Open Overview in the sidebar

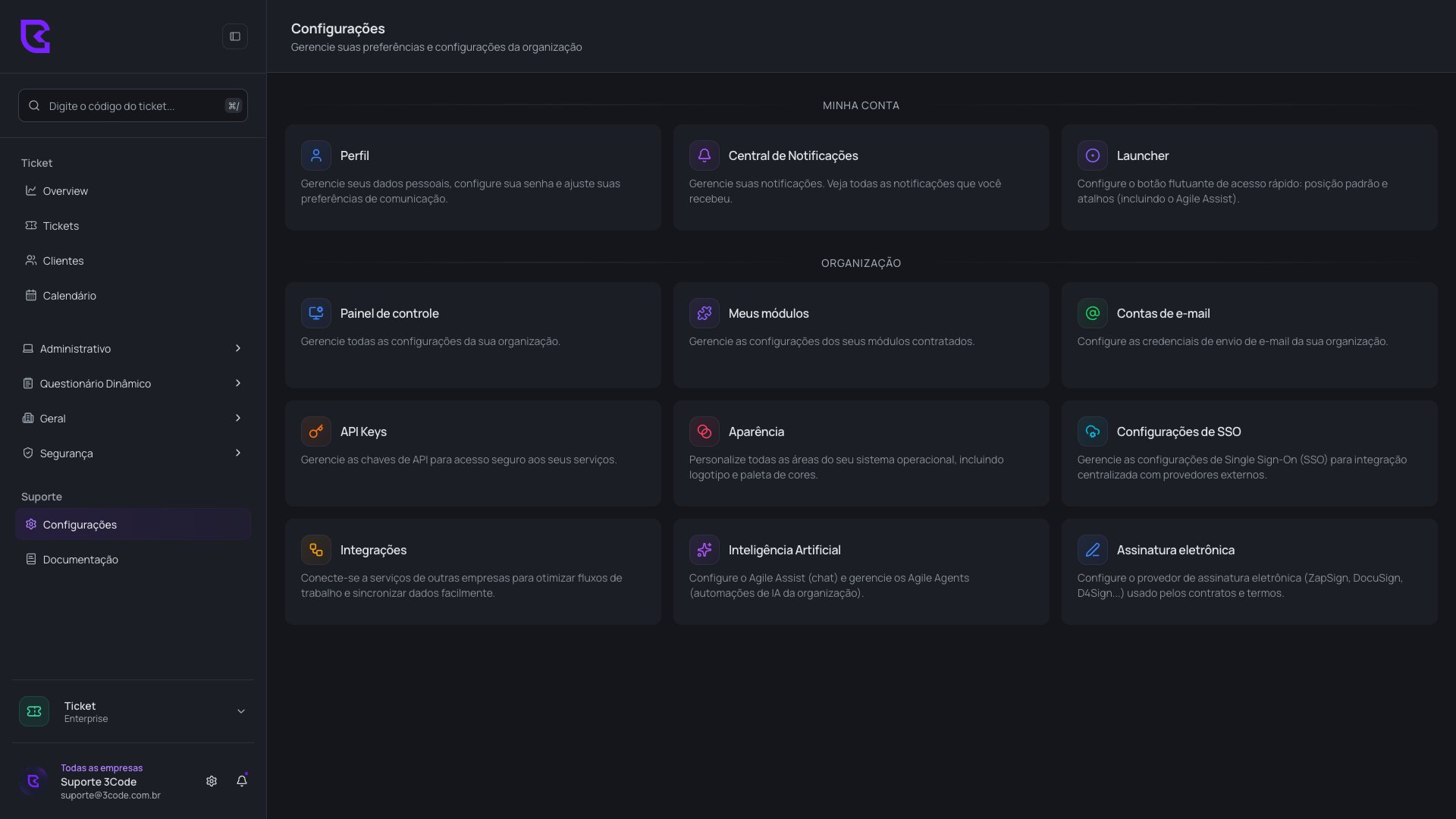coord(133,191)
